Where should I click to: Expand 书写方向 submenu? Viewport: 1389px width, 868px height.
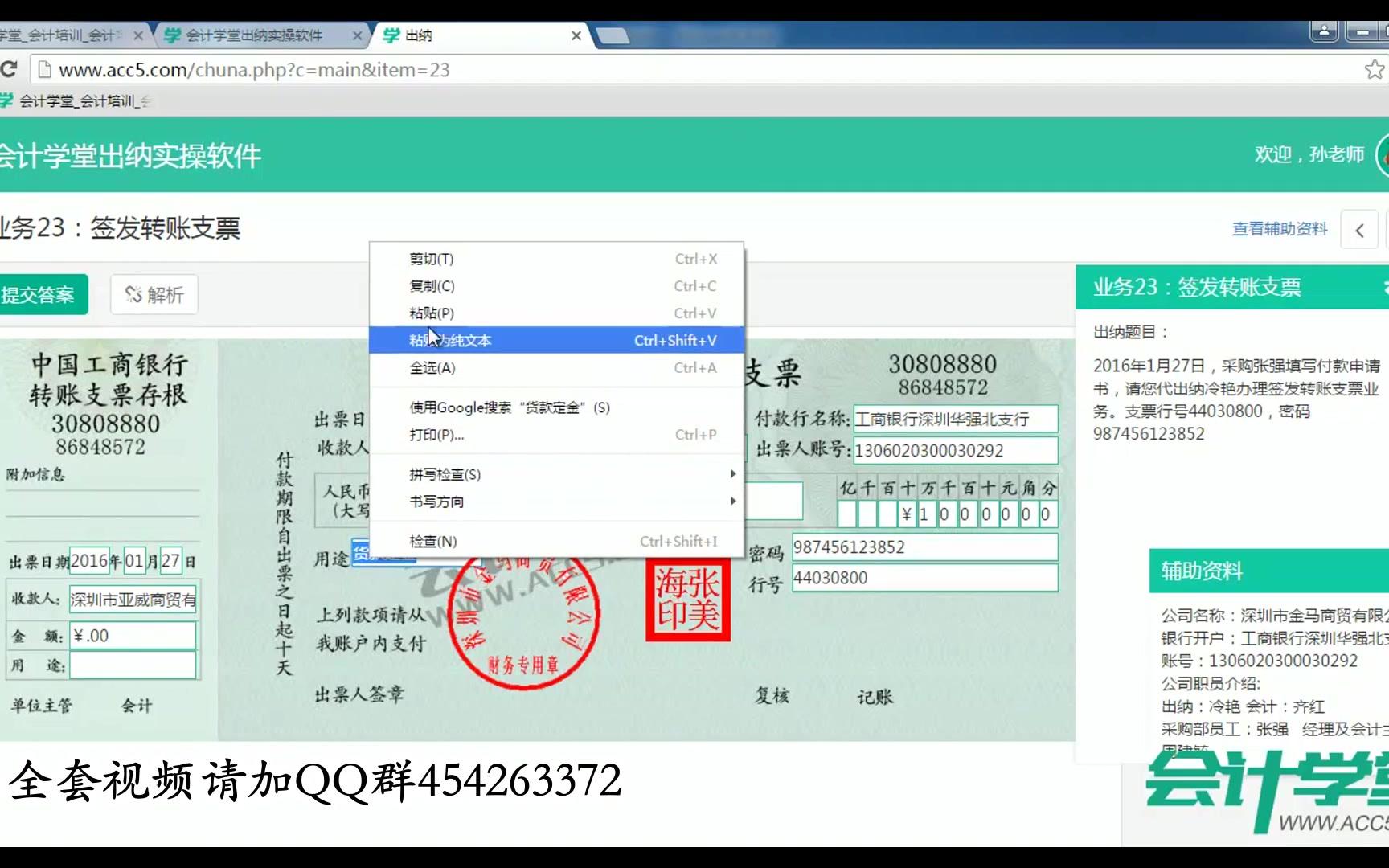(556, 502)
